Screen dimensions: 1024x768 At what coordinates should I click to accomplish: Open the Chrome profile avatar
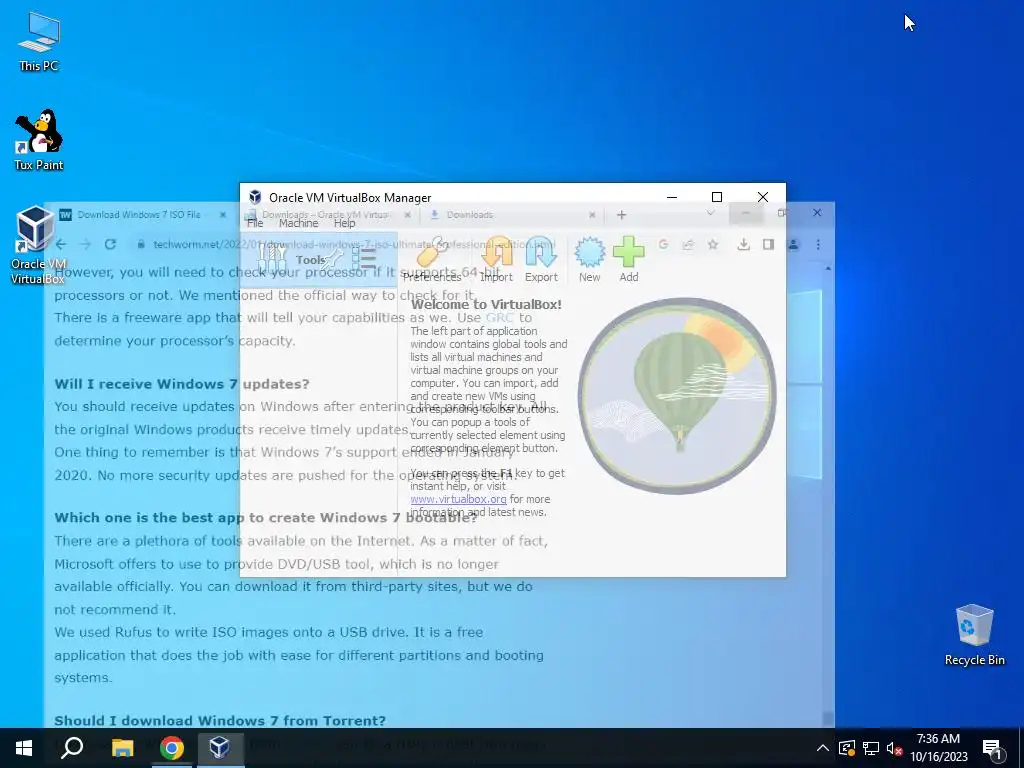coord(793,244)
